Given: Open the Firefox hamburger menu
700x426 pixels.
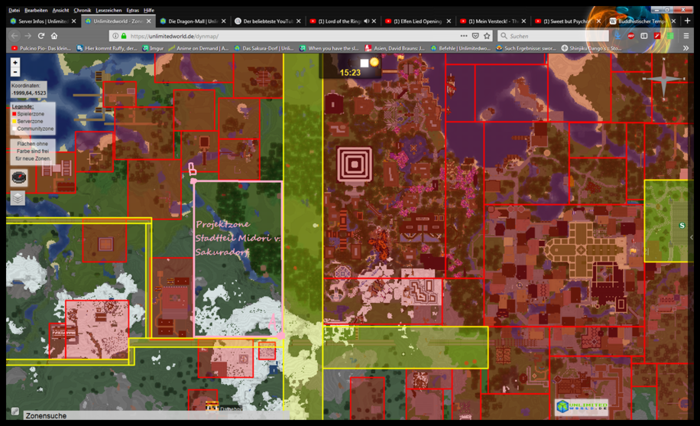Looking at the screenshot, I should [x=686, y=36].
